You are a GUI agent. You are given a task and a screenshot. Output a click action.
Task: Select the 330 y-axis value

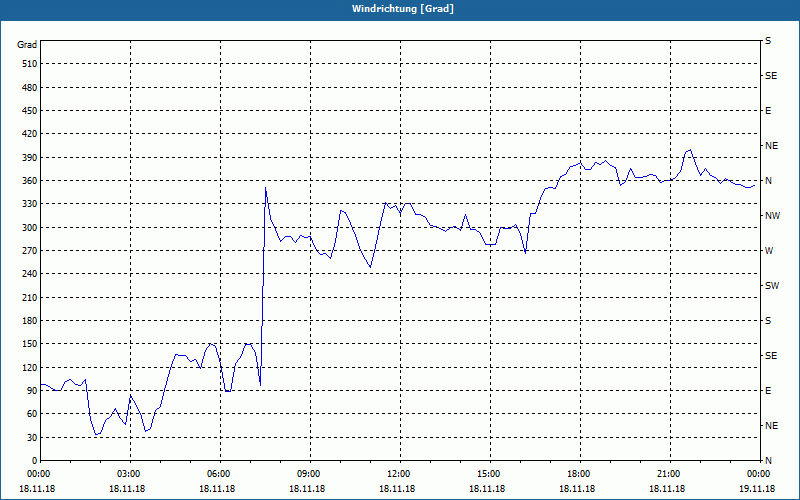tap(30, 204)
